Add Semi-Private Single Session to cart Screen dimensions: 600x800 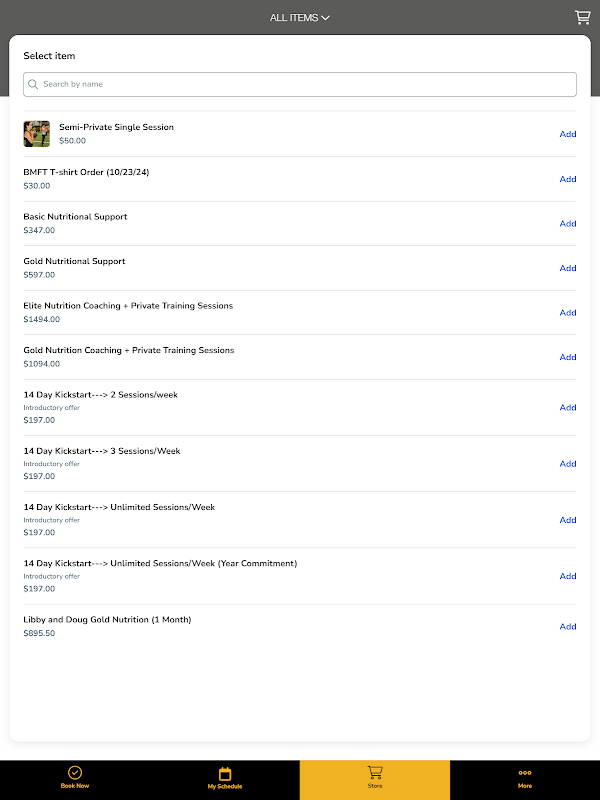[568, 134]
